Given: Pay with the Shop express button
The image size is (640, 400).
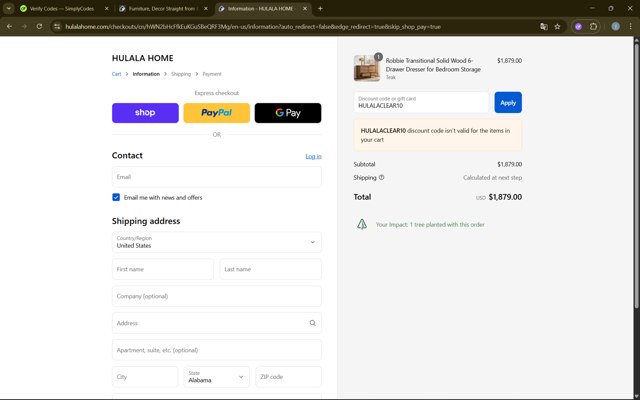Looking at the screenshot, I should coord(145,113).
